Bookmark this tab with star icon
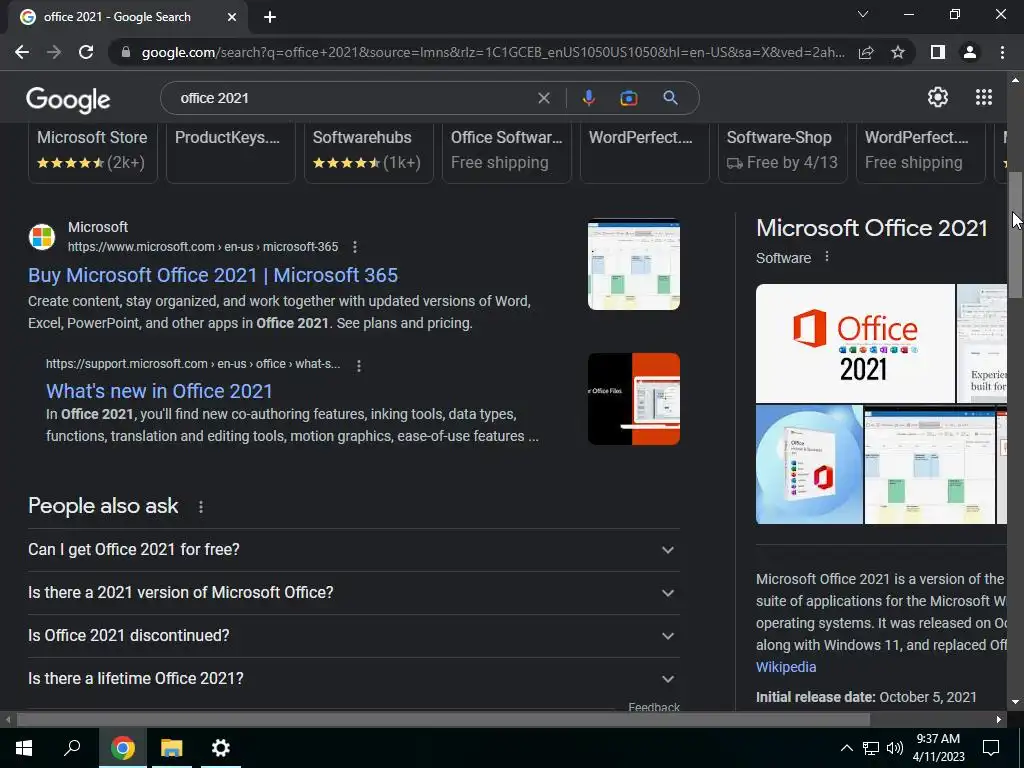This screenshot has height=768, width=1024. coord(898,52)
